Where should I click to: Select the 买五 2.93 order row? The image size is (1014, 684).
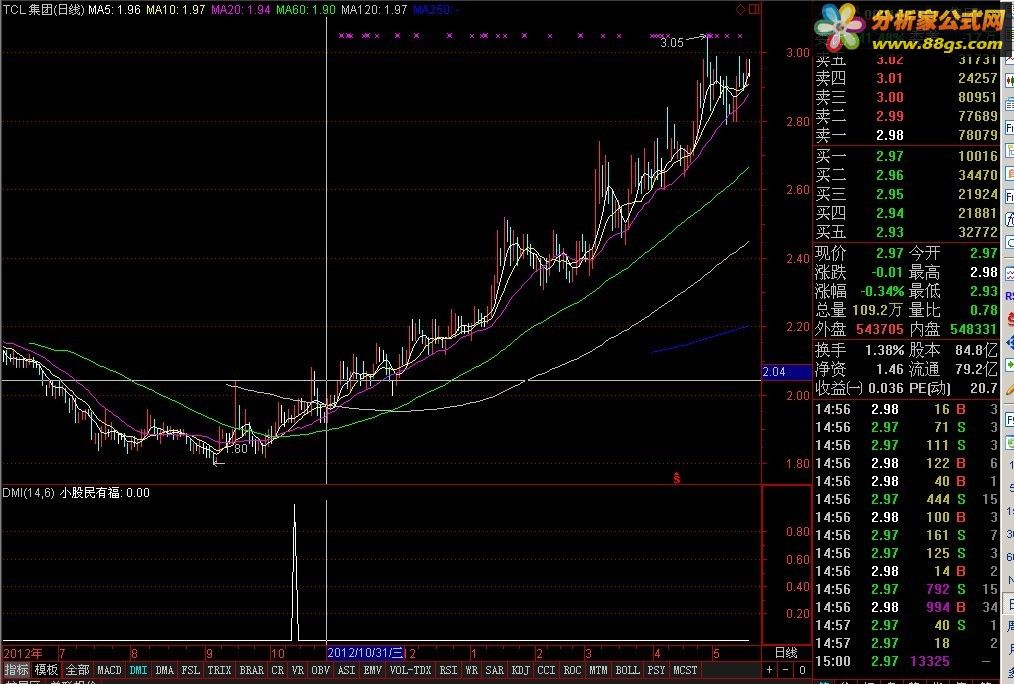pyautogui.click(x=907, y=231)
